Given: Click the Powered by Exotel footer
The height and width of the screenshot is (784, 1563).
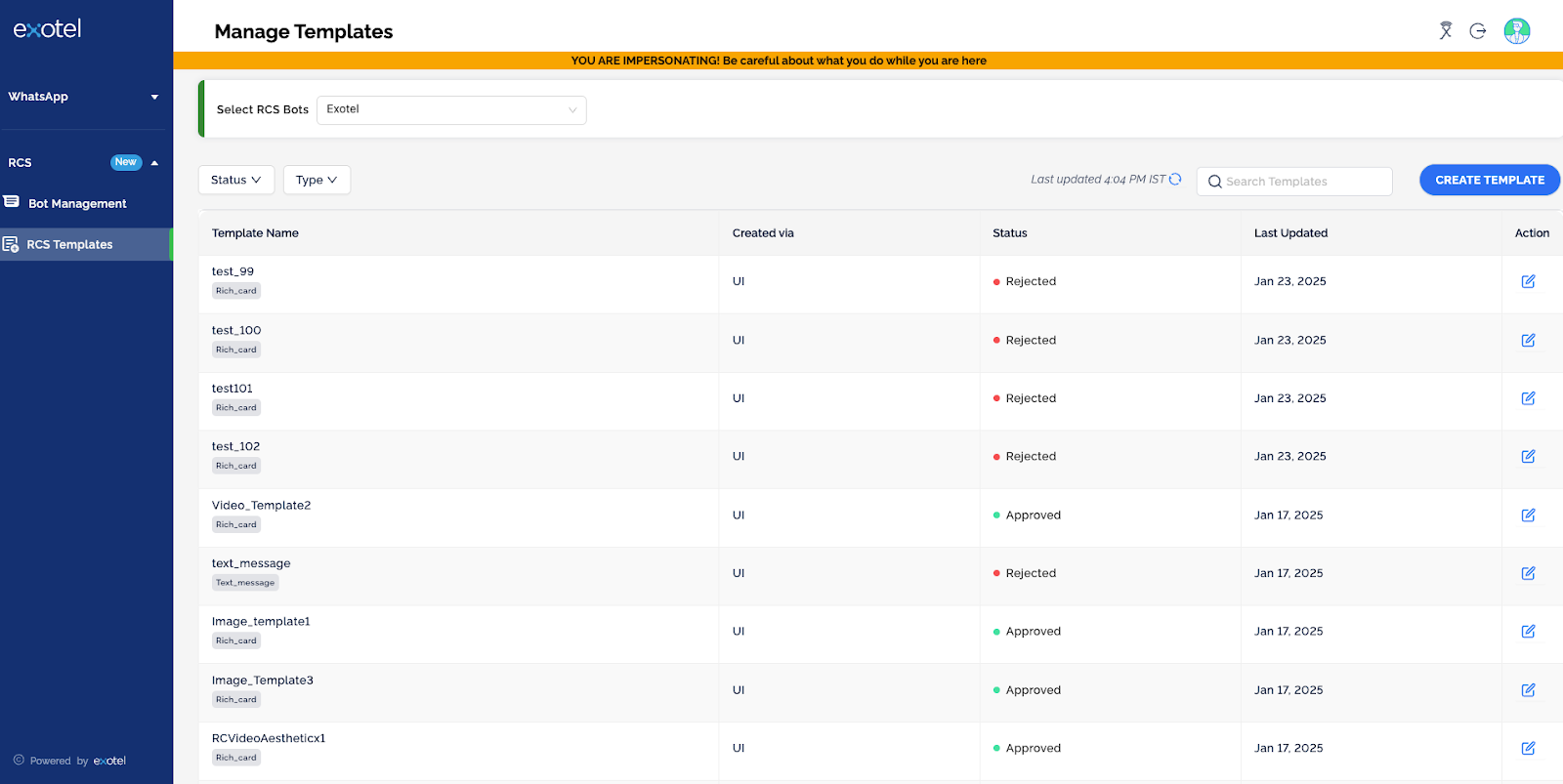Looking at the screenshot, I should [69, 761].
